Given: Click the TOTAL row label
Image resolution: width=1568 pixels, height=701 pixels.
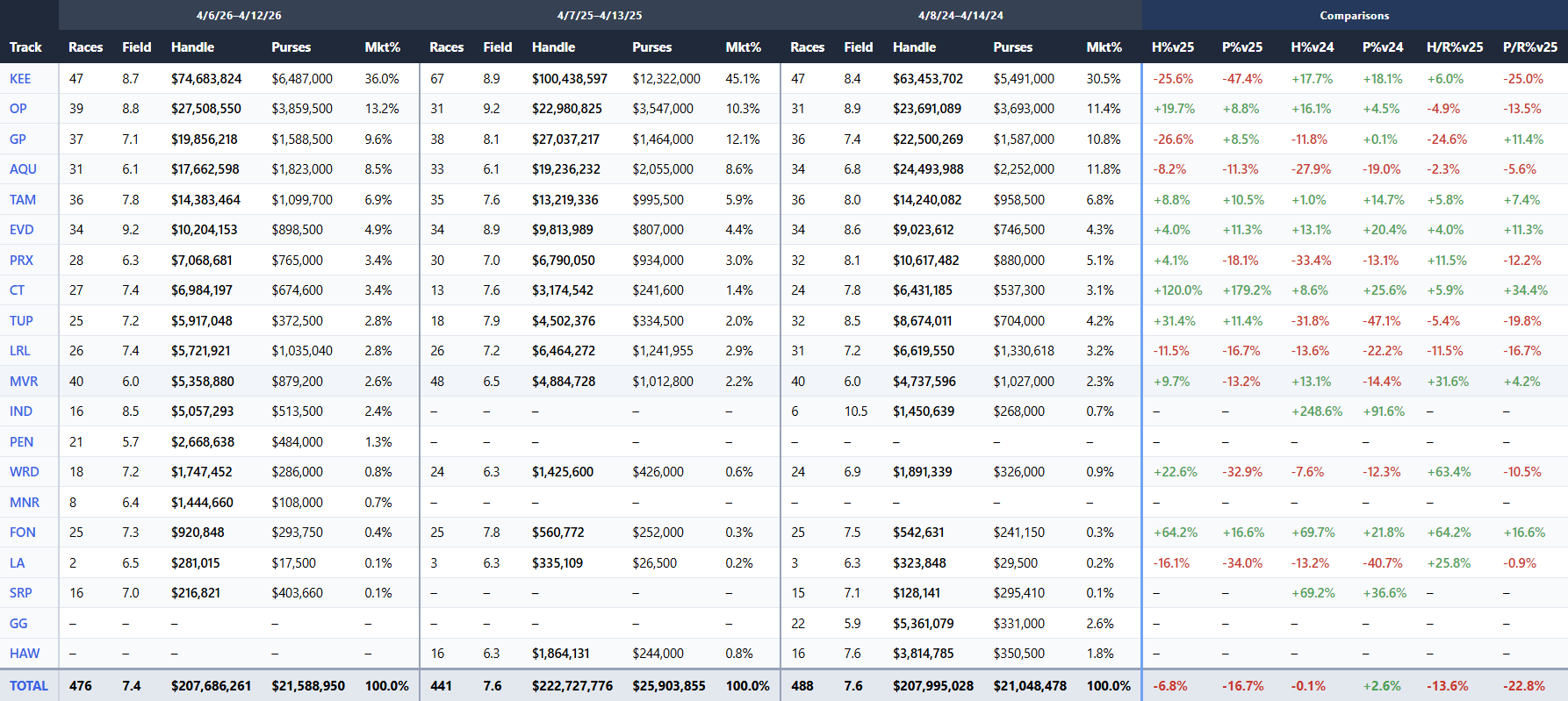Looking at the screenshot, I should (x=29, y=686).
